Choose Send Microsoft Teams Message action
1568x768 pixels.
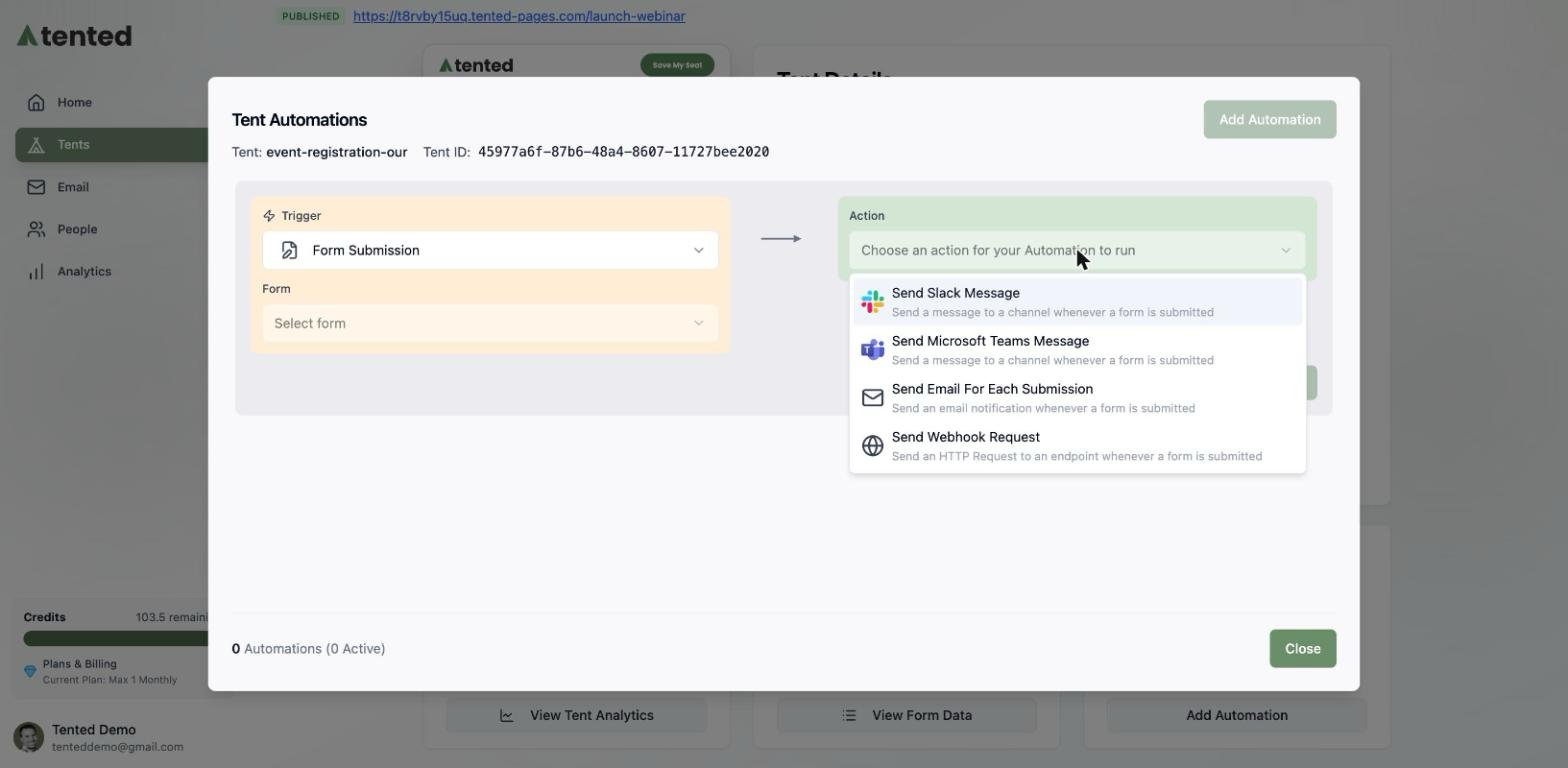[1077, 349]
